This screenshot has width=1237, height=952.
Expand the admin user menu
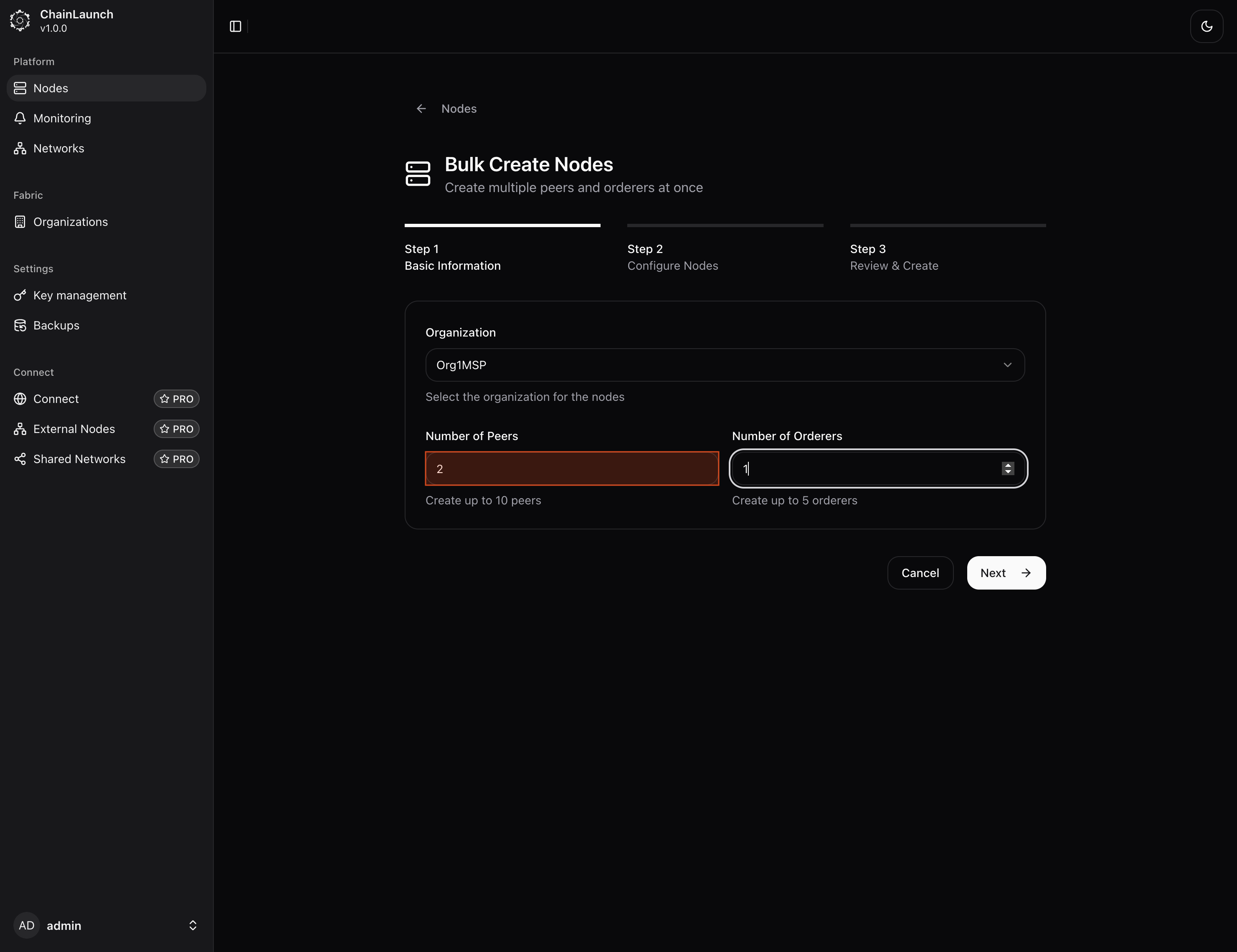tap(106, 925)
